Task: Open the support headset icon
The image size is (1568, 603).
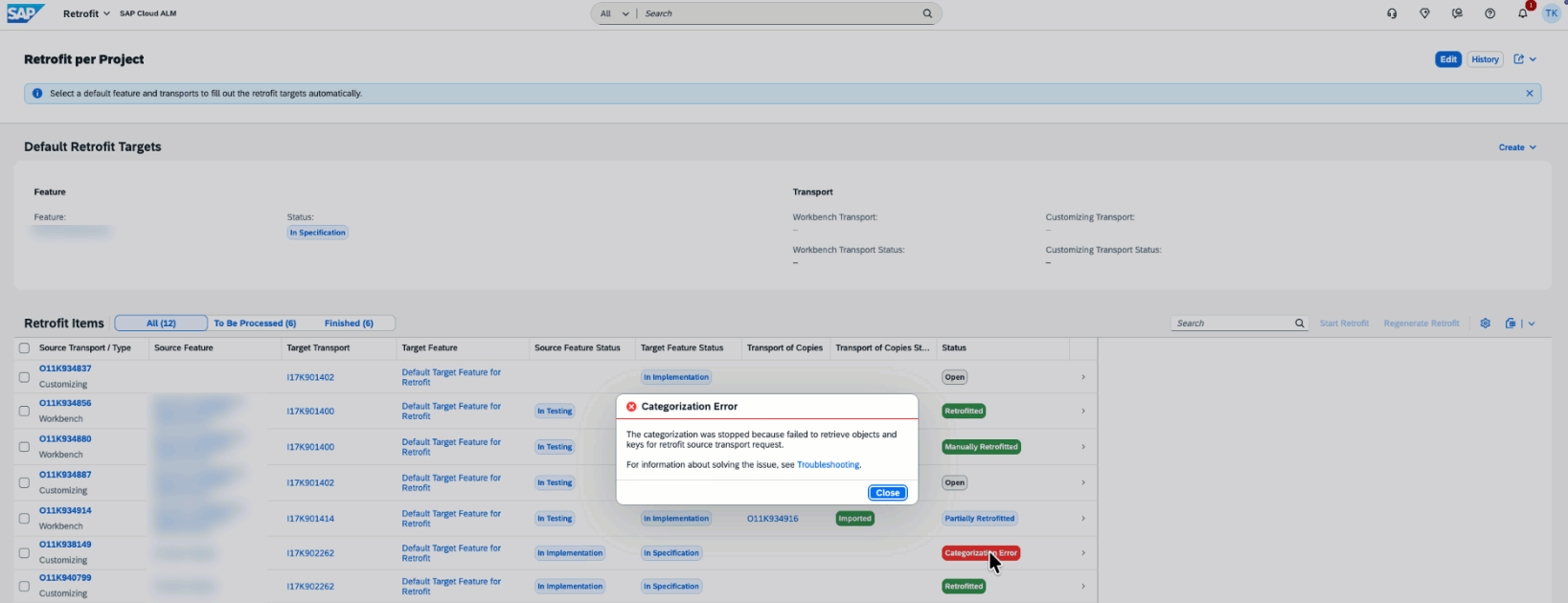Action: [x=1392, y=13]
